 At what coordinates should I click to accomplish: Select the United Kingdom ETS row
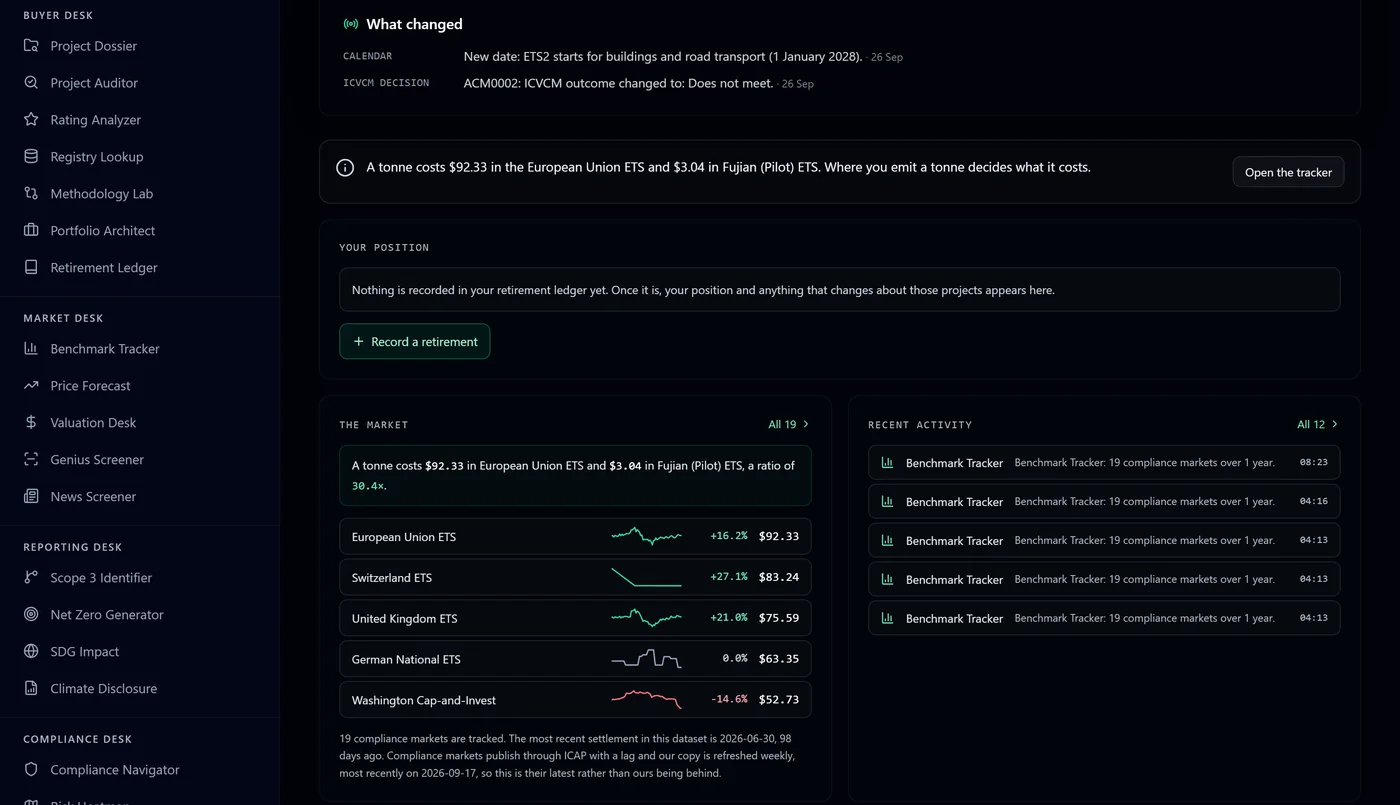pos(575,618)
